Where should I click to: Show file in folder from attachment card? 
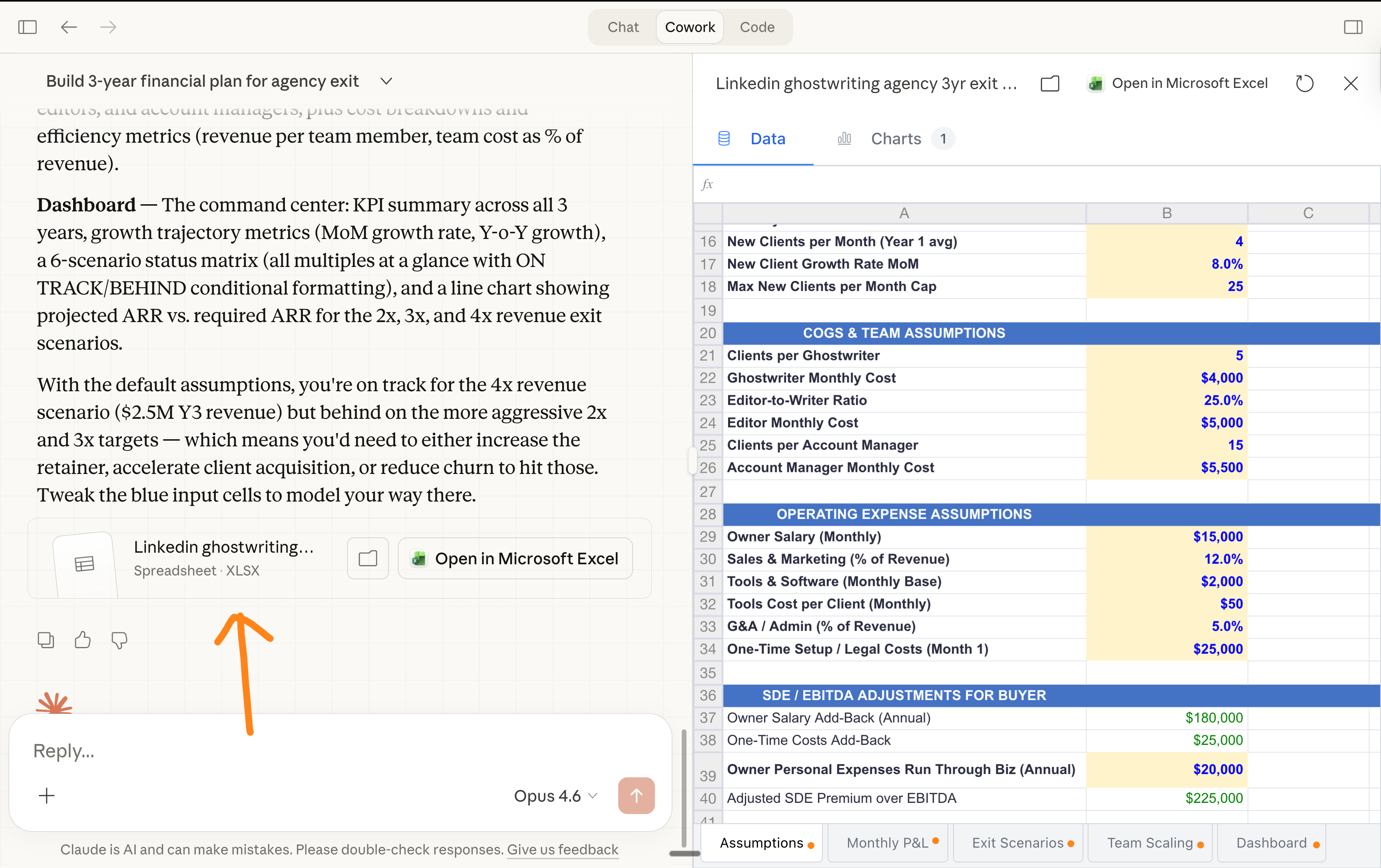[368, 558]
